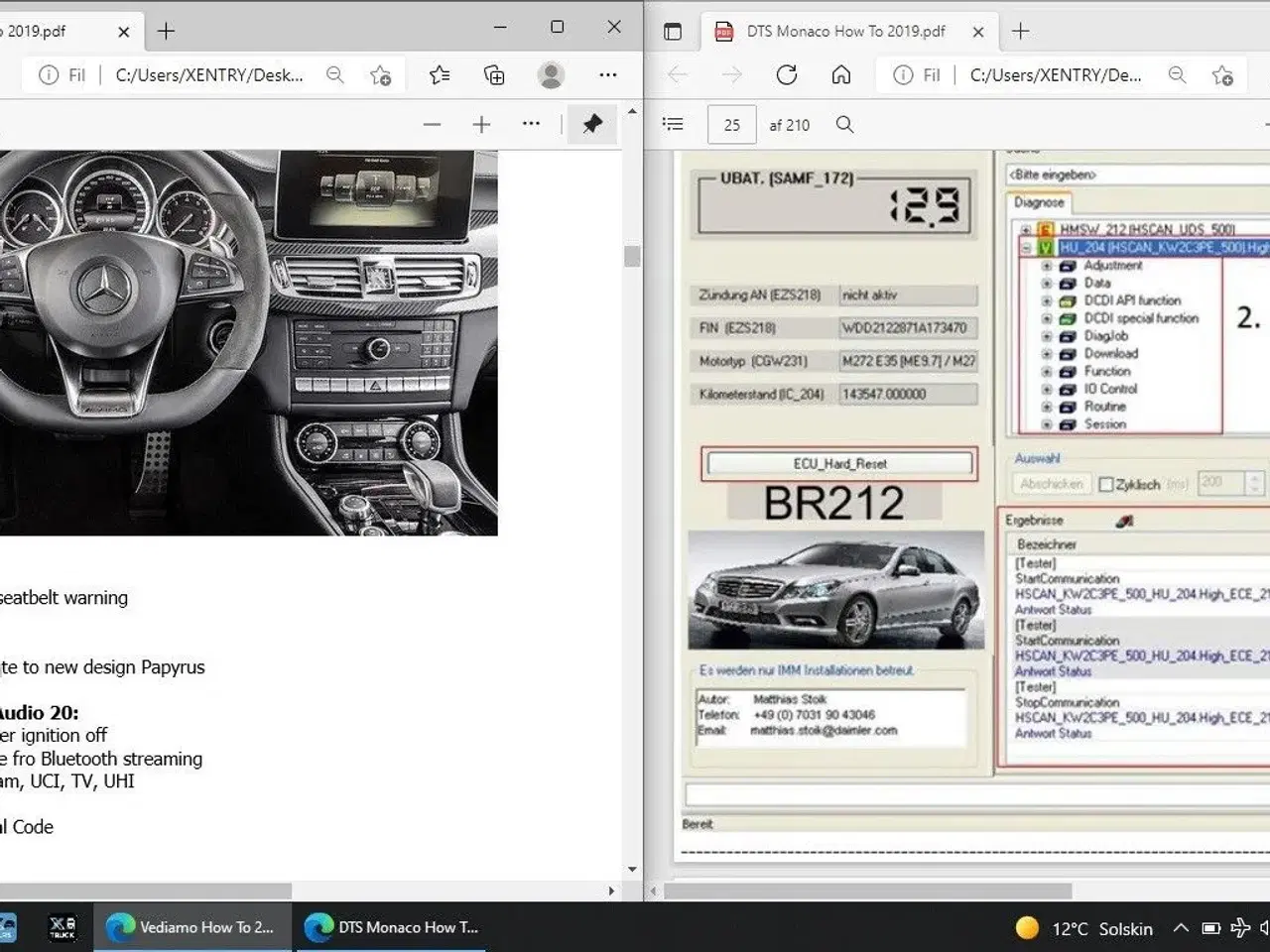Go forward in right Edge window
The image size is (1270, 952).
pyautogui.click(x=732, y=75)
